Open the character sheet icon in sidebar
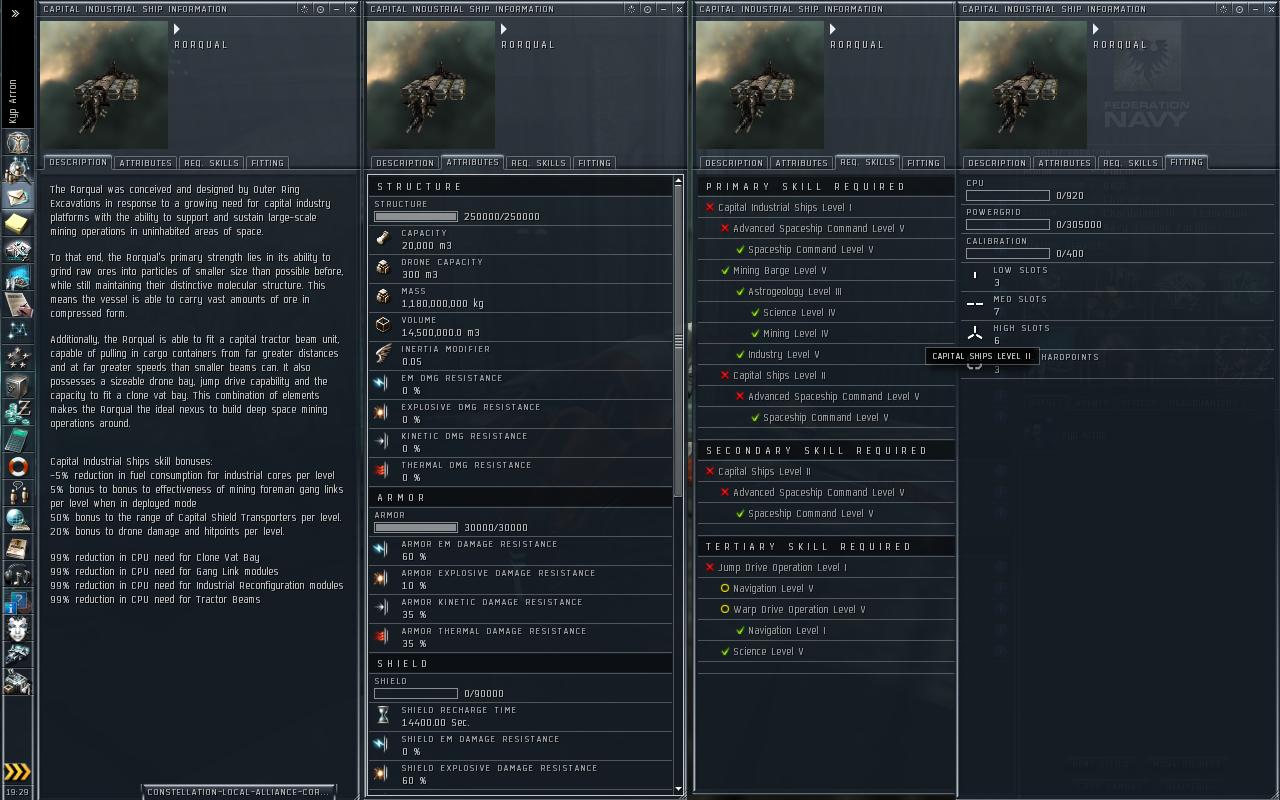The height and width of the screenshot is (800, 1280). (18, 141)
